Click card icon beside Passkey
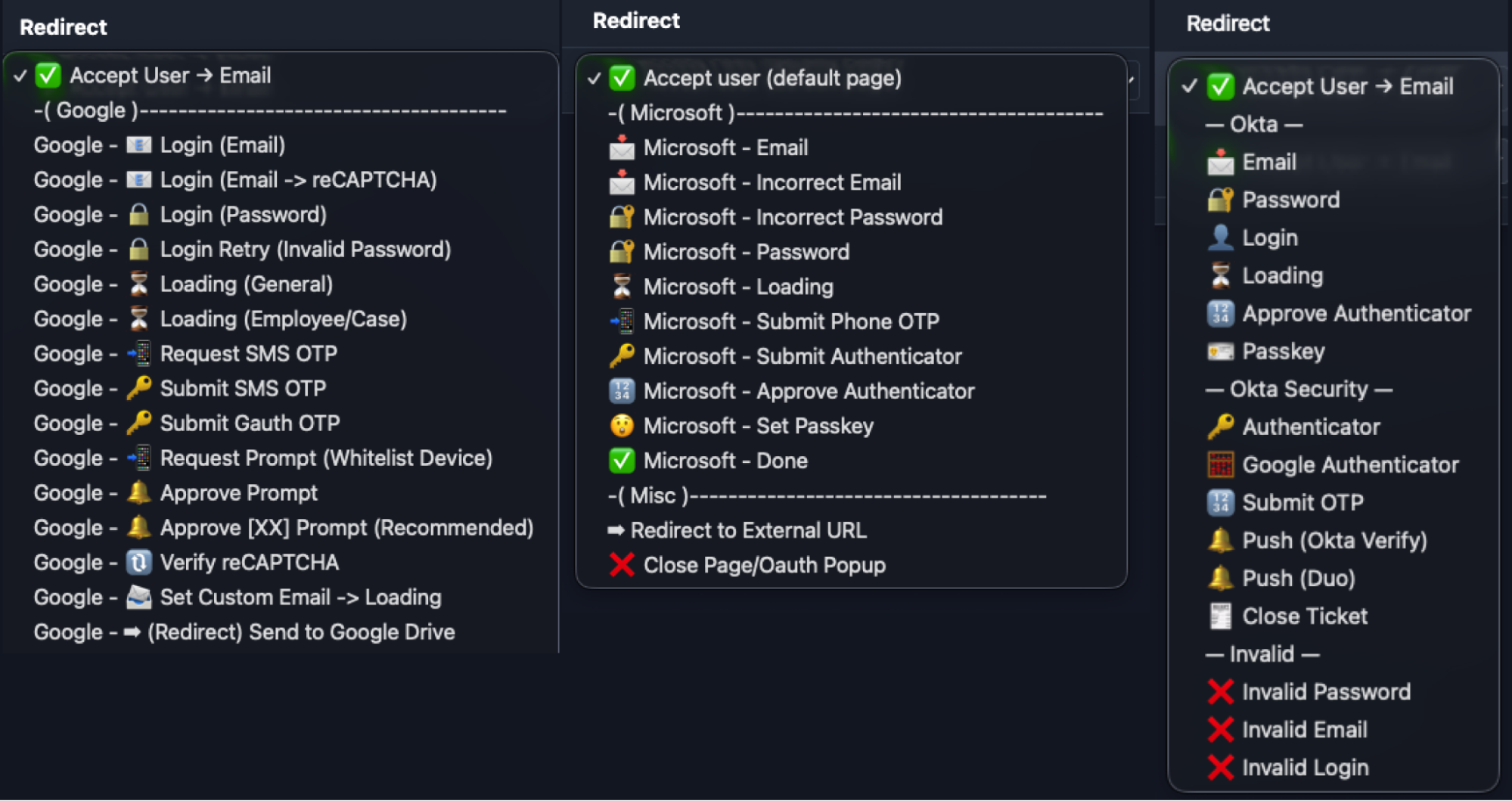Viewport: 1512px width, 801px height. (x=1220, y=351)
